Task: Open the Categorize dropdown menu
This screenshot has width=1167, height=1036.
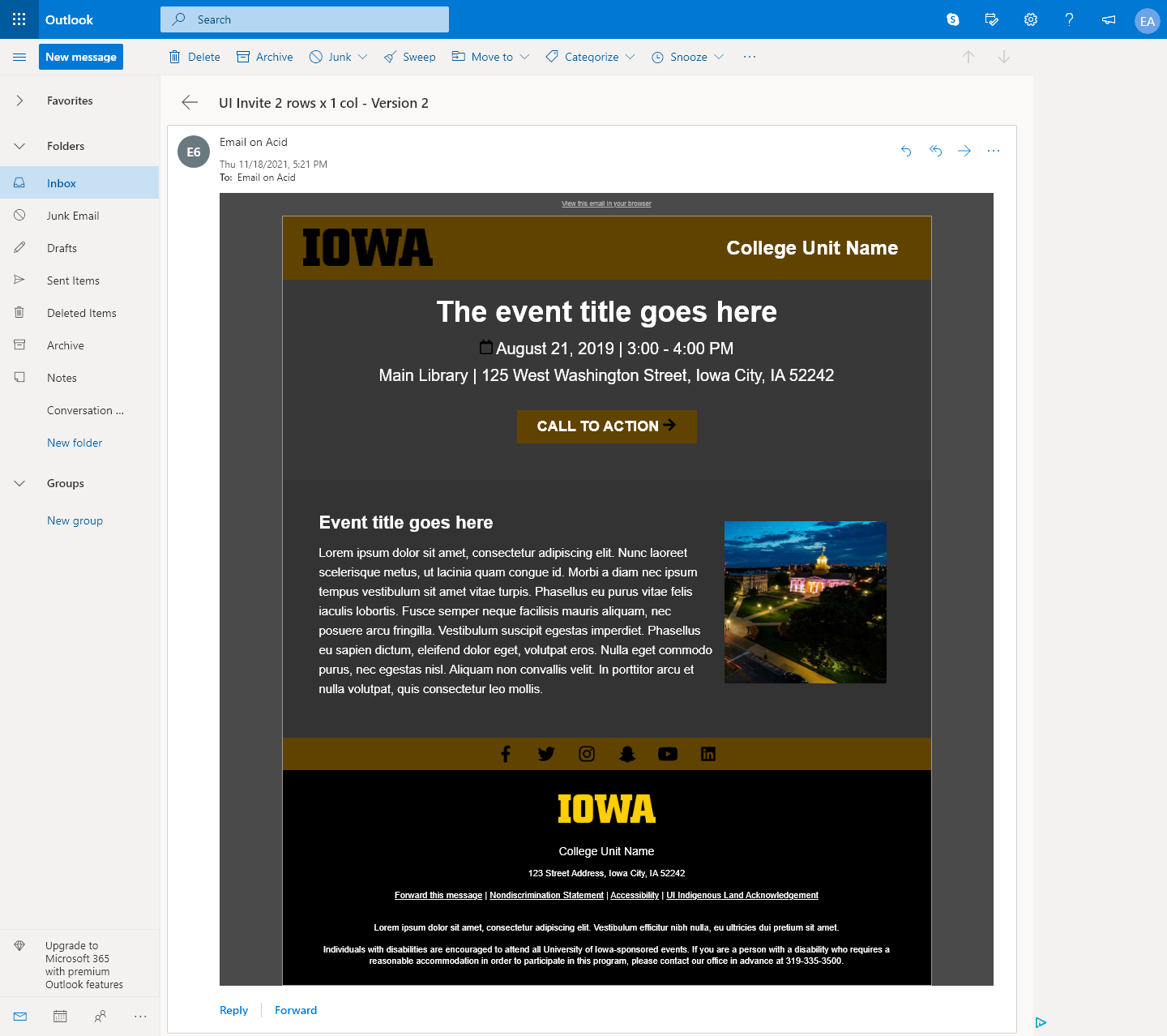Action: tap(631, 57)
